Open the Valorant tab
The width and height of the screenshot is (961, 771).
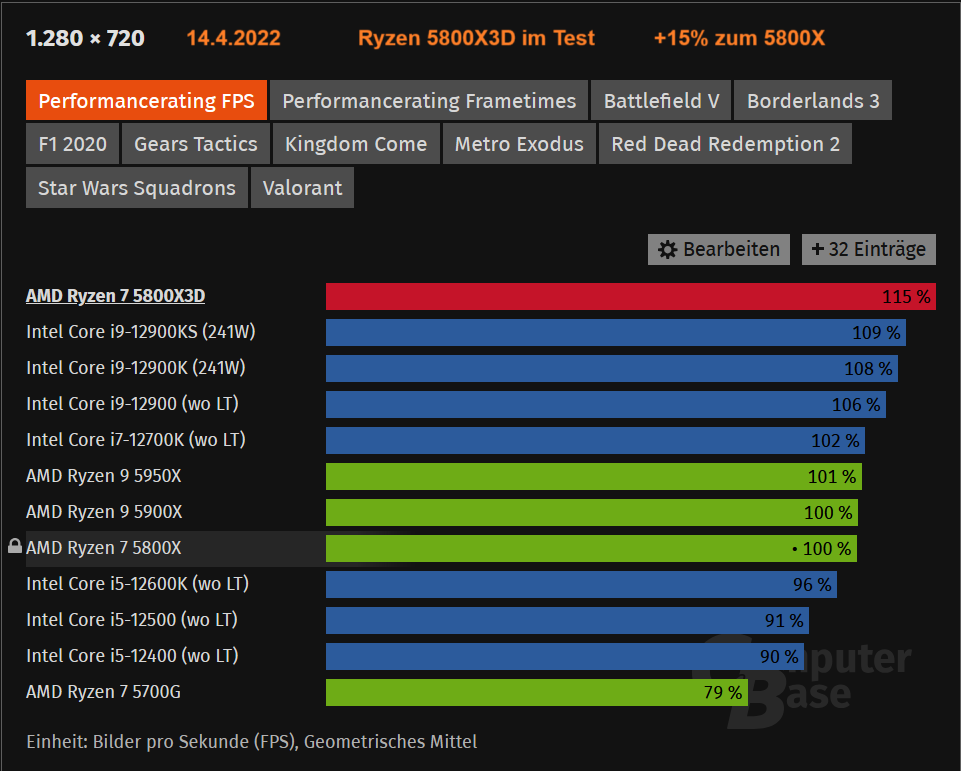(302, 188)
